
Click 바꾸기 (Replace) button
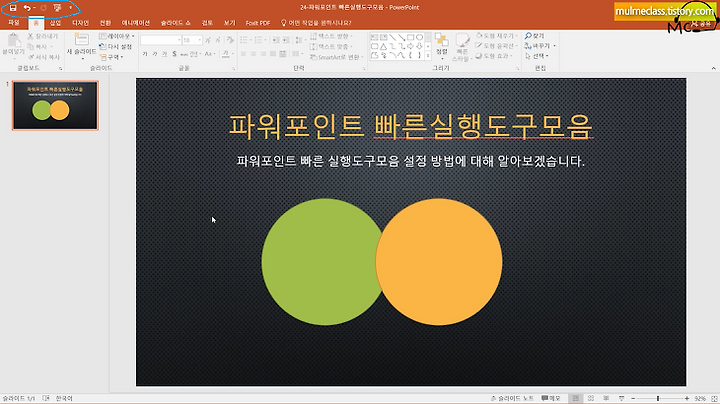[x=540, y=46]
